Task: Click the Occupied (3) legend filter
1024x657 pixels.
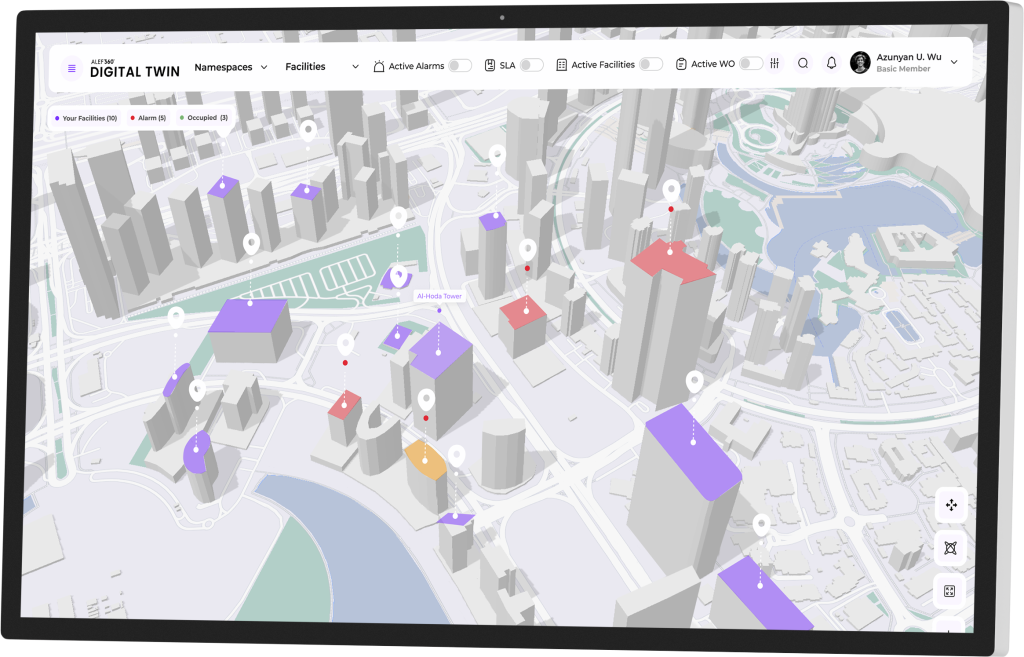Action: click(205, 118)
